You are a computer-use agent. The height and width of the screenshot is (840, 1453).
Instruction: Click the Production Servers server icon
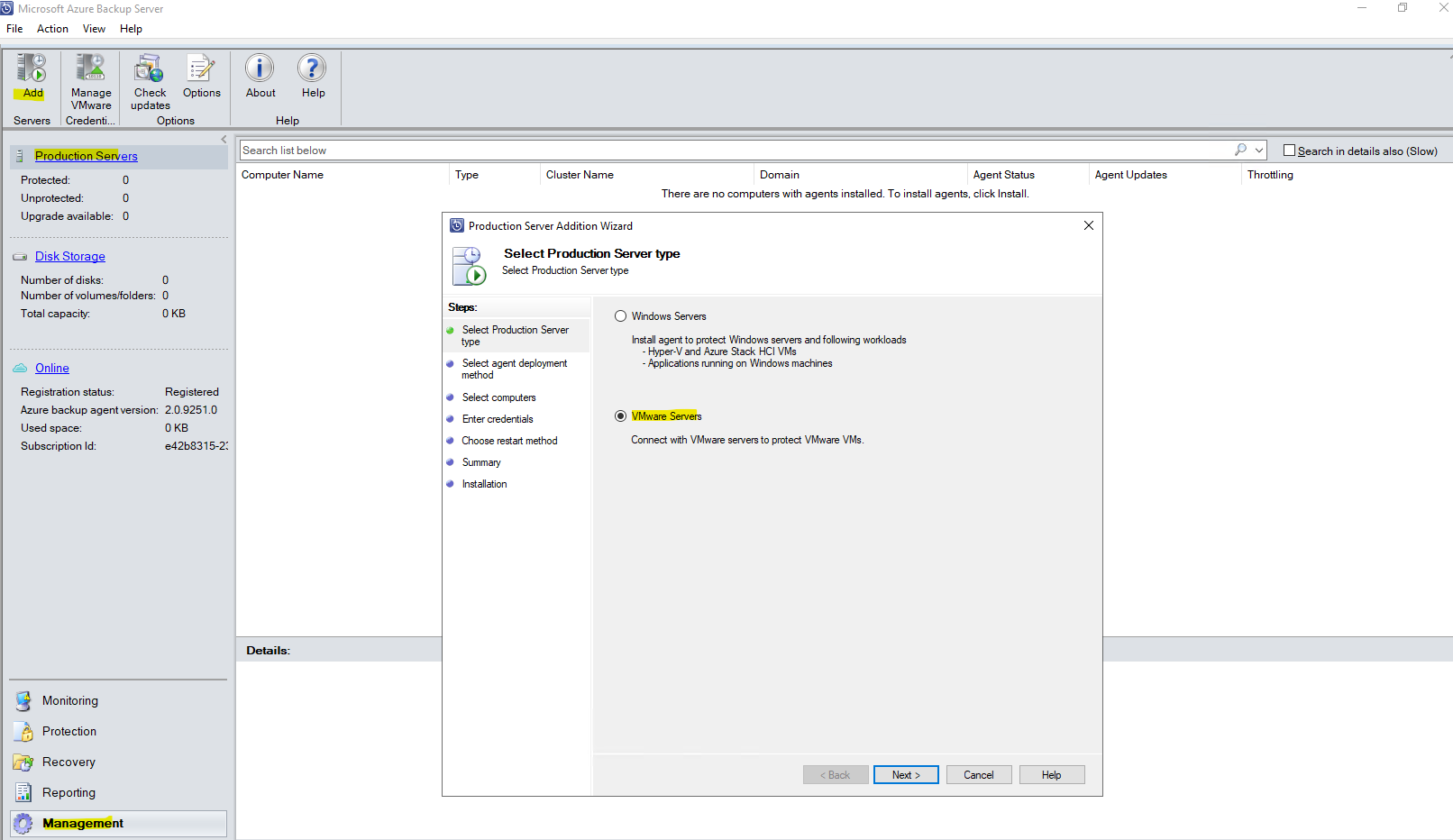tap(20, 156)
